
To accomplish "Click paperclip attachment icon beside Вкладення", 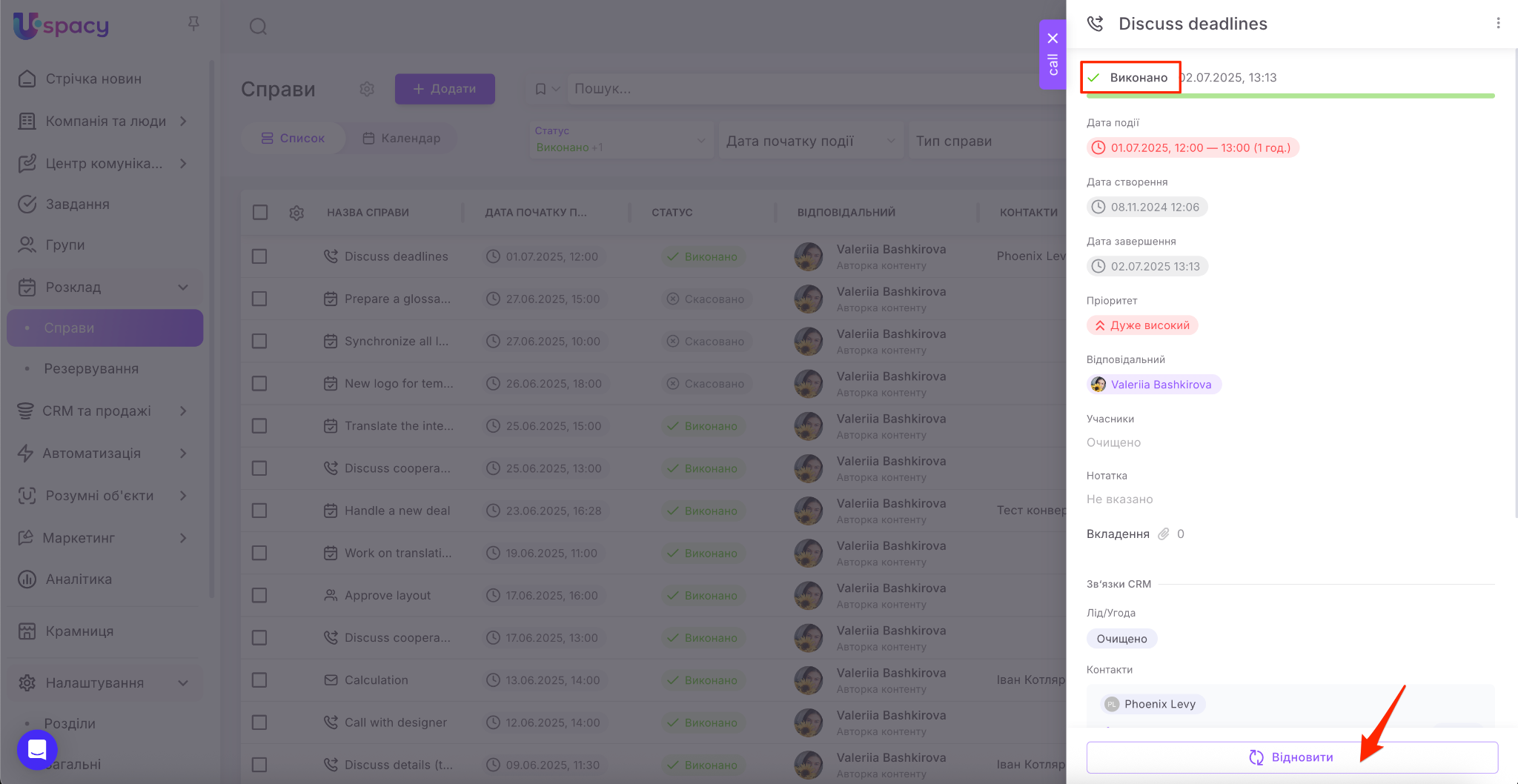I will (1164, 534).
